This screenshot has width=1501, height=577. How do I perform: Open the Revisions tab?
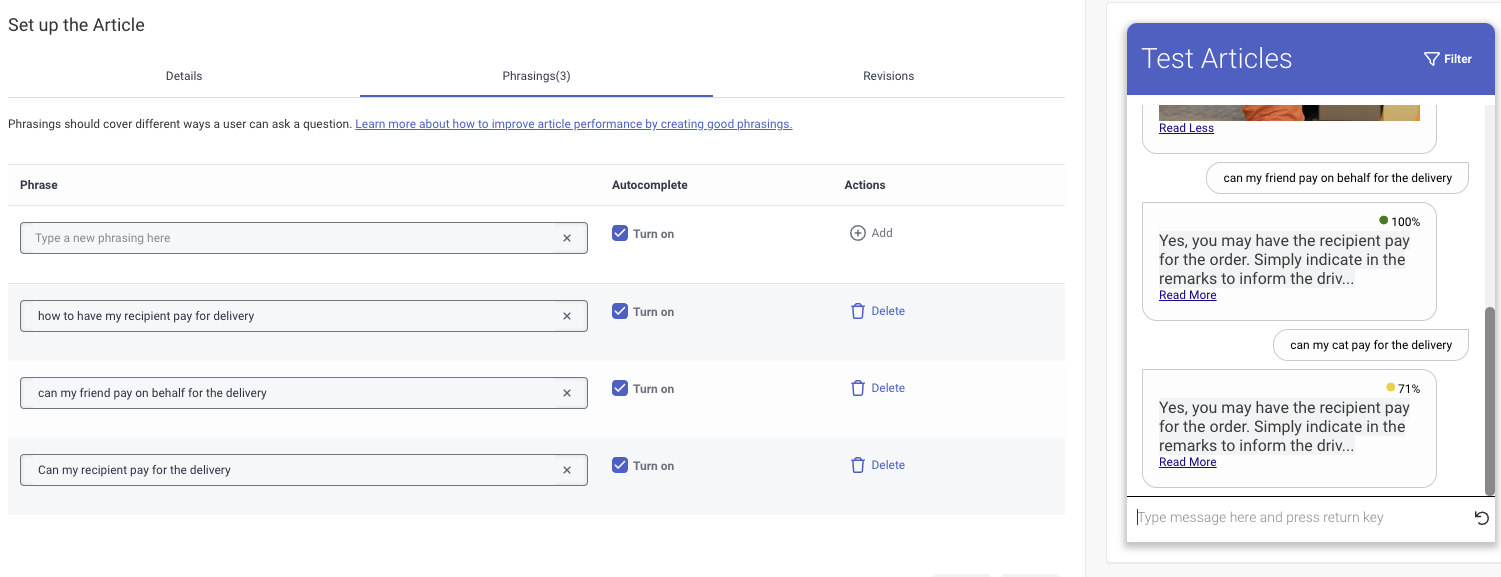coord(888,76)
